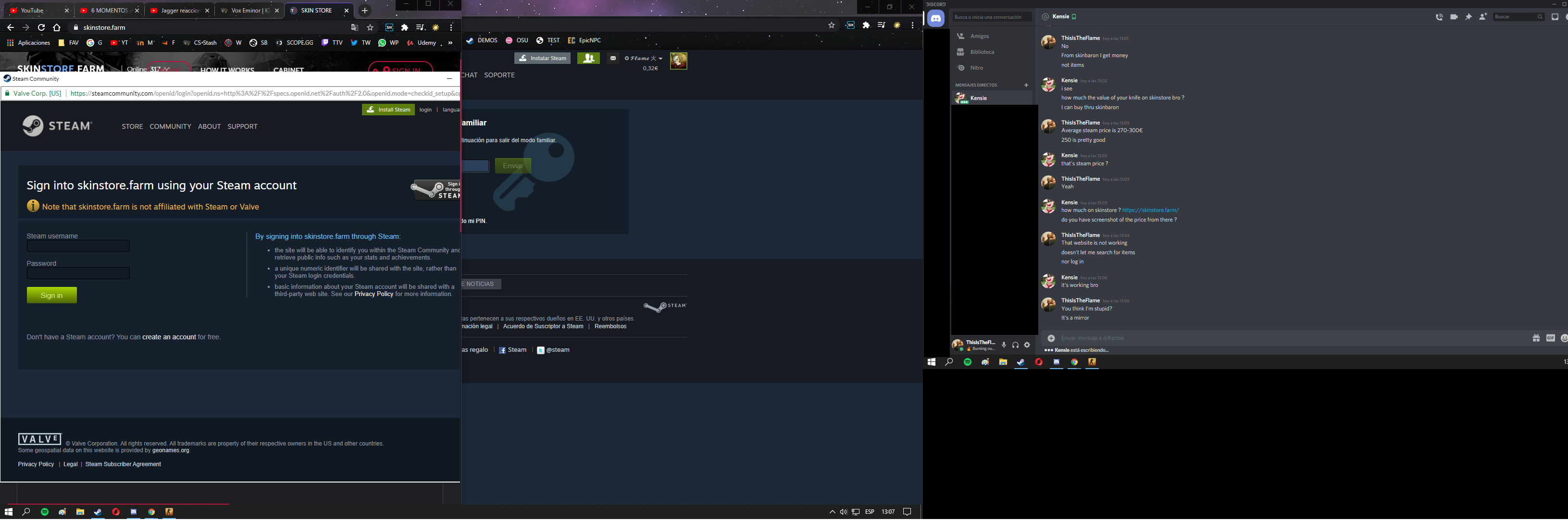Toggle Discord microphone mute
The image size is (1568, 520).
pyautogui.click(x=1004, y=345)
